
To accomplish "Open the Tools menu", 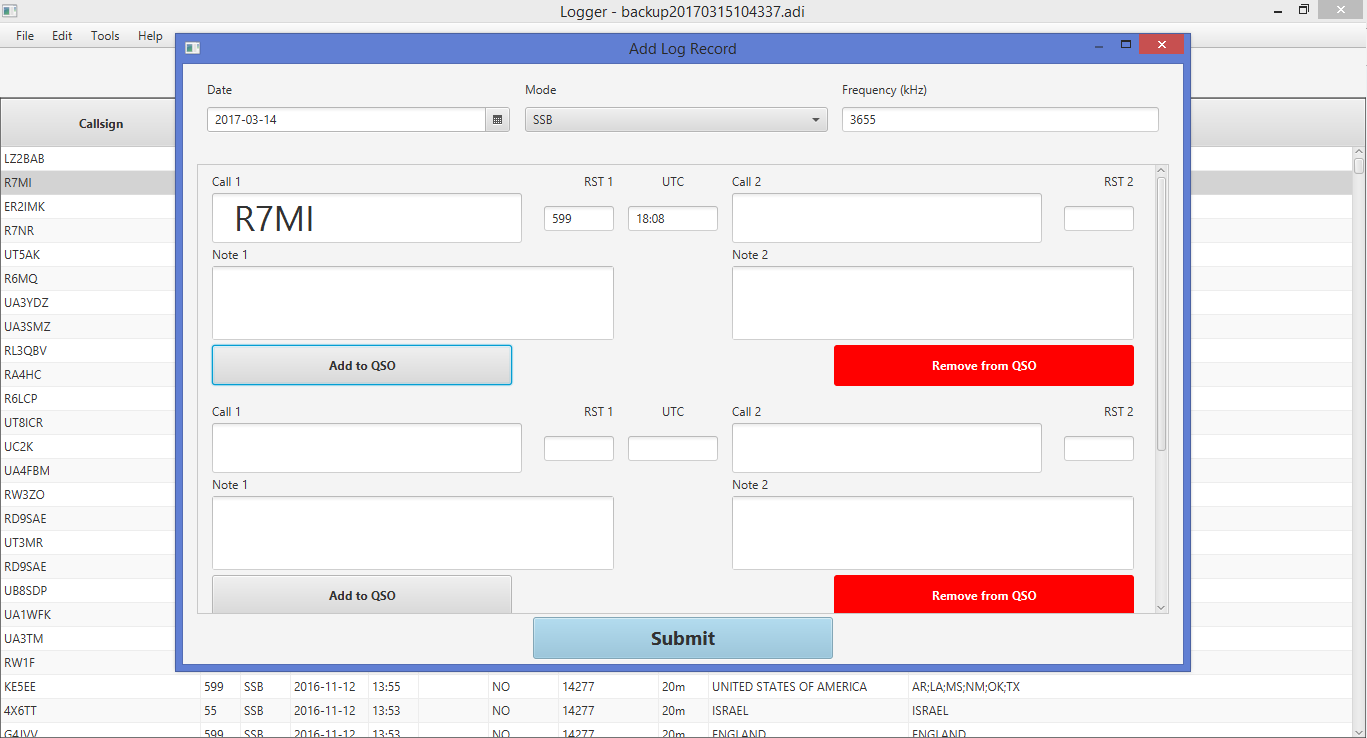I will (105, 36).
